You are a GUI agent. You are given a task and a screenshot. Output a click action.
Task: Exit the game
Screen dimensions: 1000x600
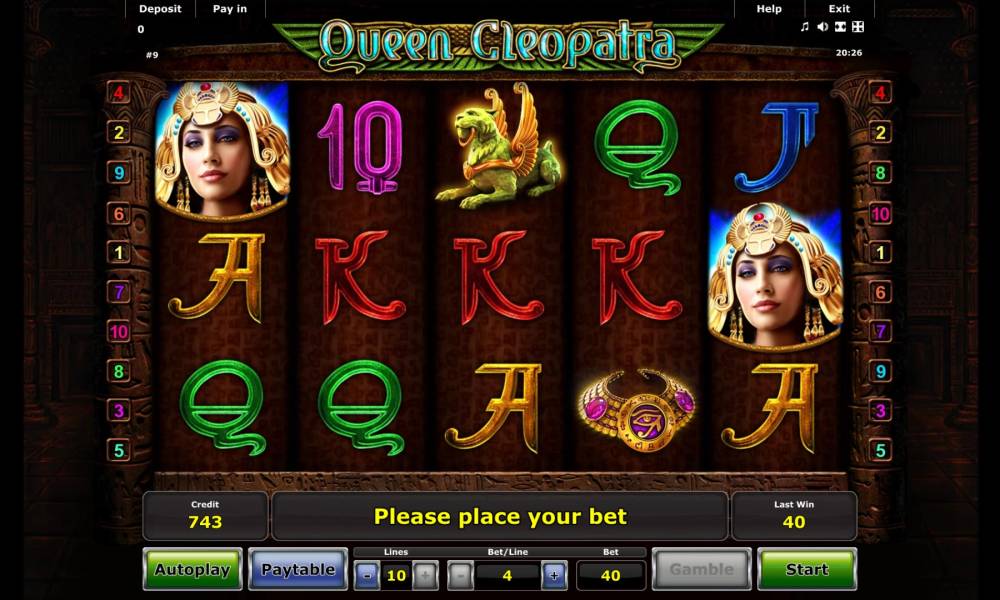(x=839, y=9)
